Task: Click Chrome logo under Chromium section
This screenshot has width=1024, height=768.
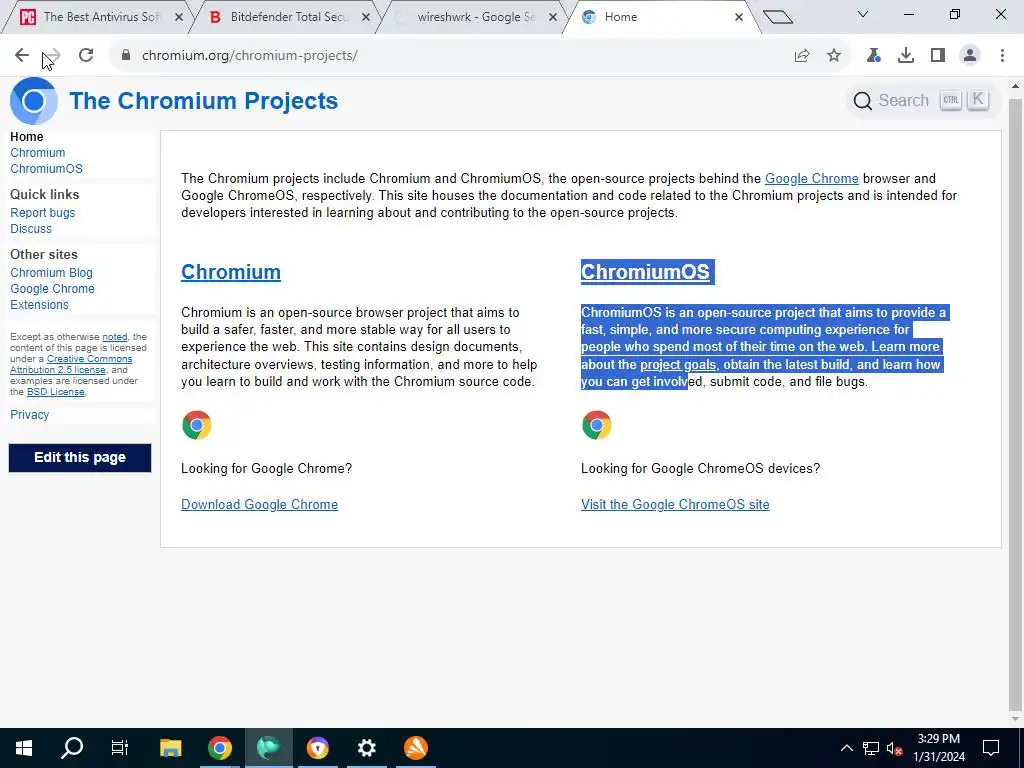Action: (x=197, y=425)
